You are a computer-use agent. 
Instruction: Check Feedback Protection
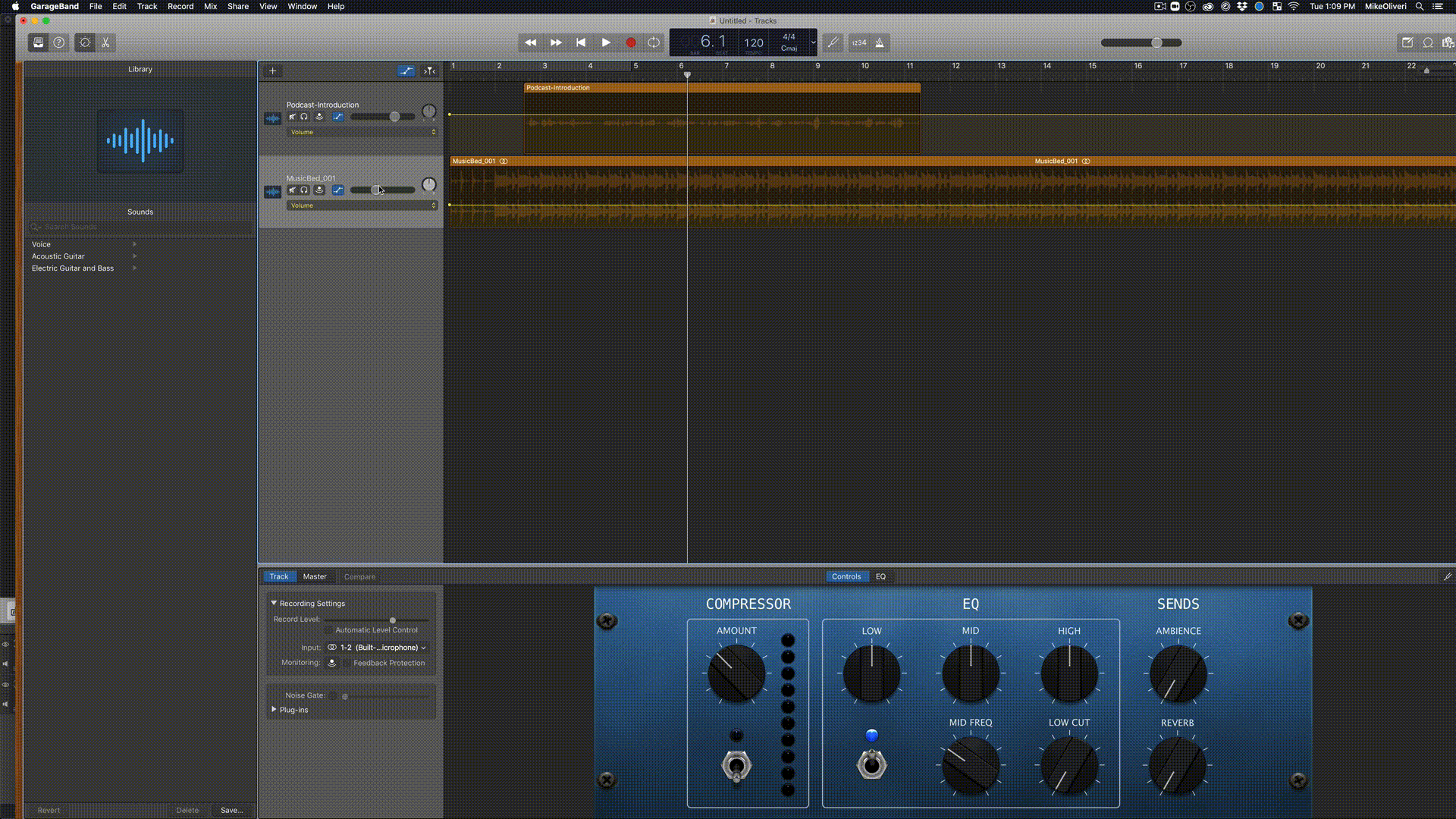coord(347,663)
